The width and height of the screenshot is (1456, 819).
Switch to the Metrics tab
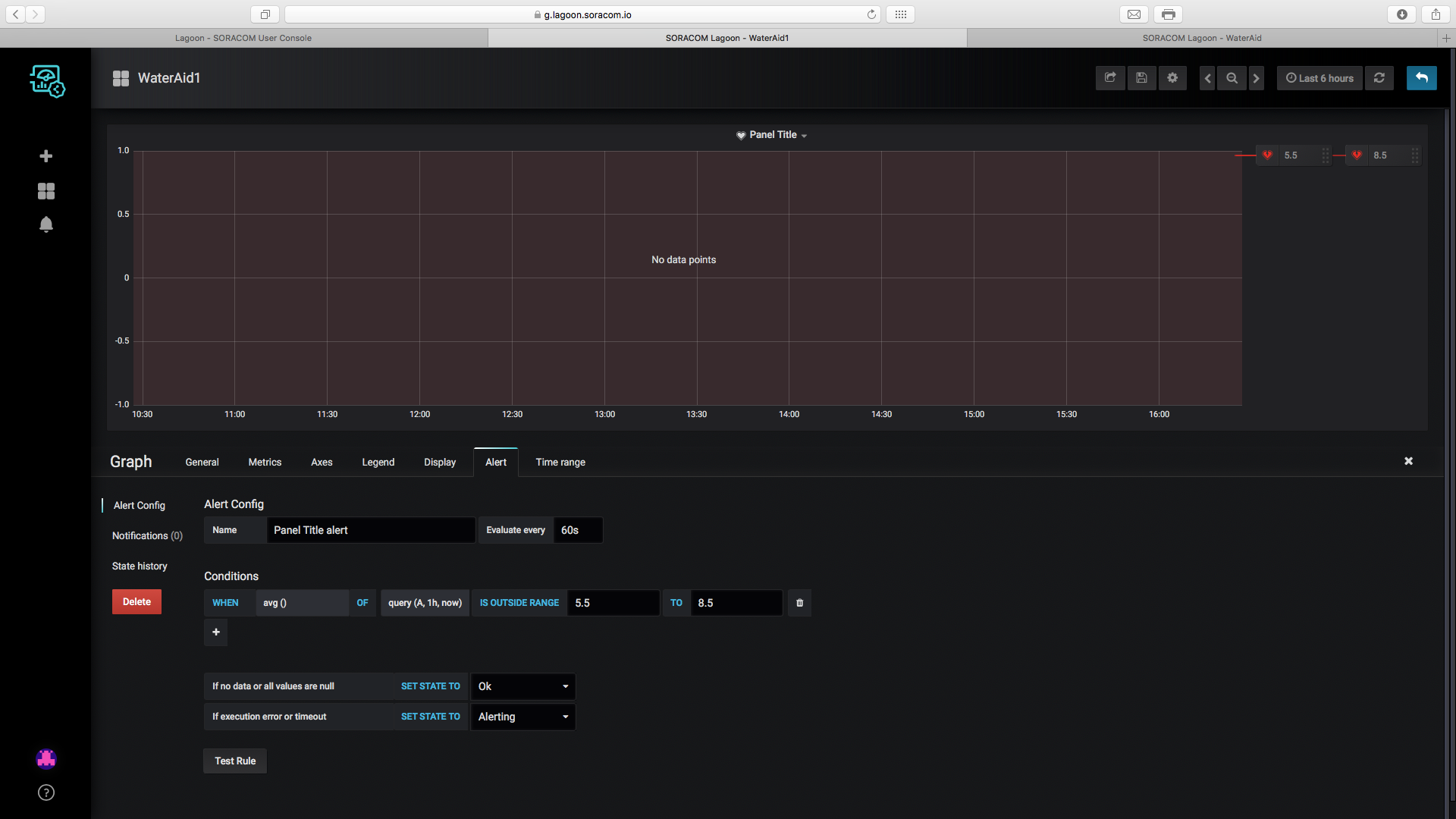[265, 462]
